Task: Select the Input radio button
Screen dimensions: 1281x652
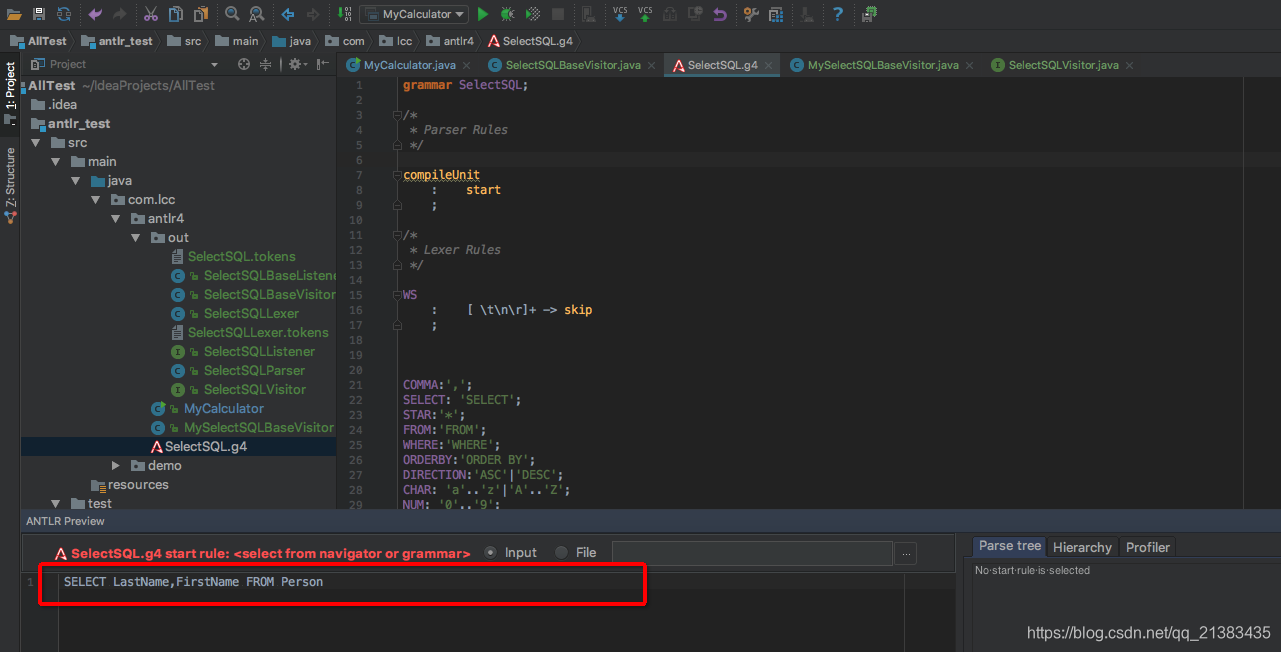Action: [x=490, y=552]
